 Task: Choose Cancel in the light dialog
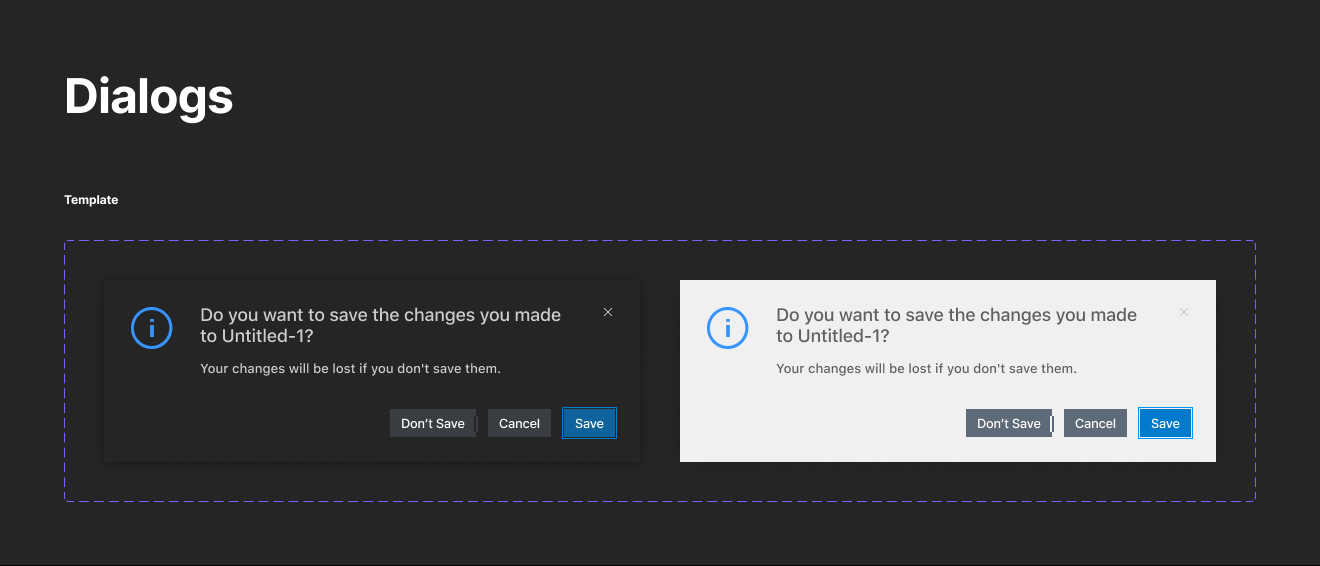(x=1095, y=424)
